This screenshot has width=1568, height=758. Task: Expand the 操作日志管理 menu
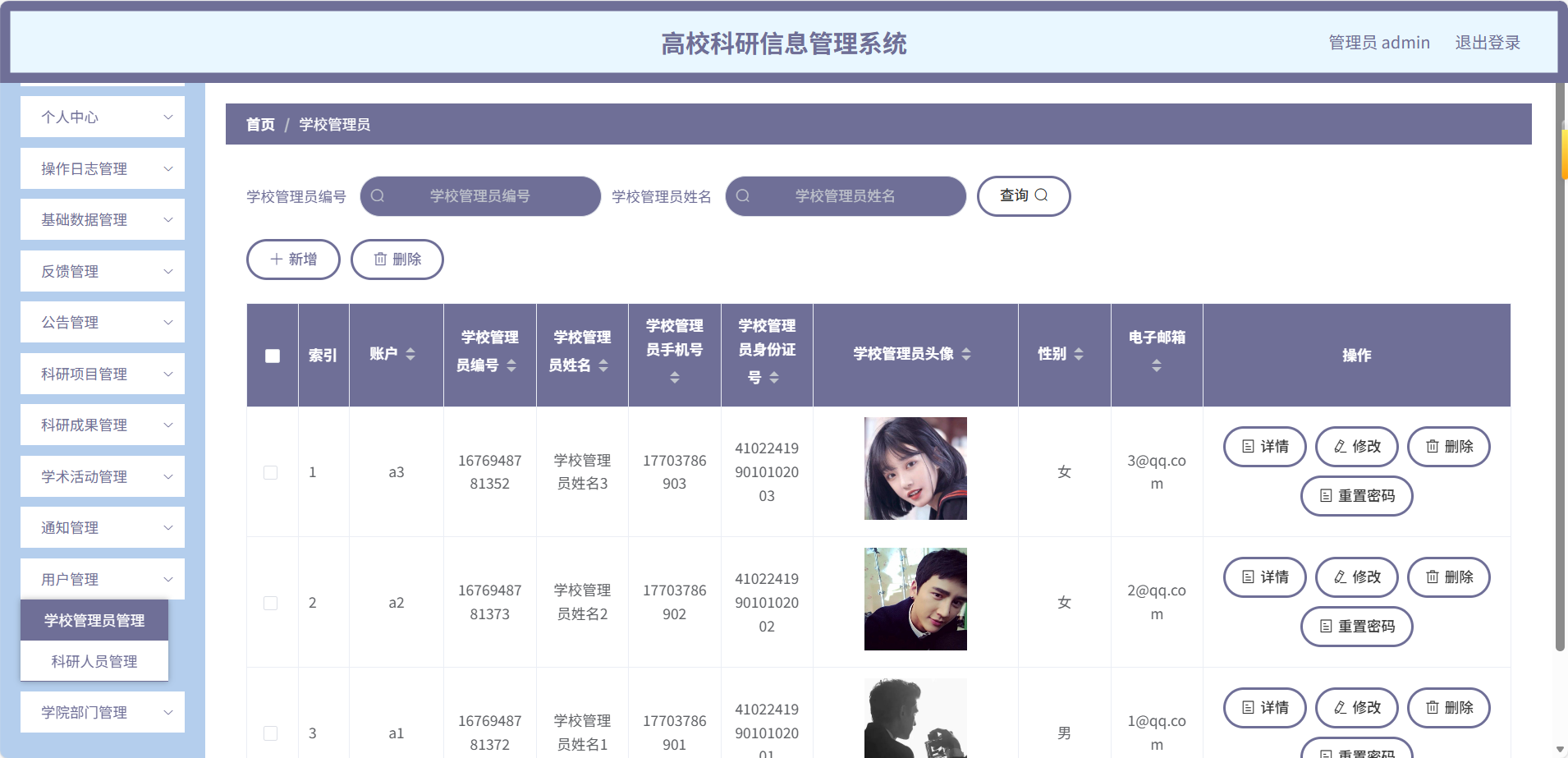coord(103,168)
